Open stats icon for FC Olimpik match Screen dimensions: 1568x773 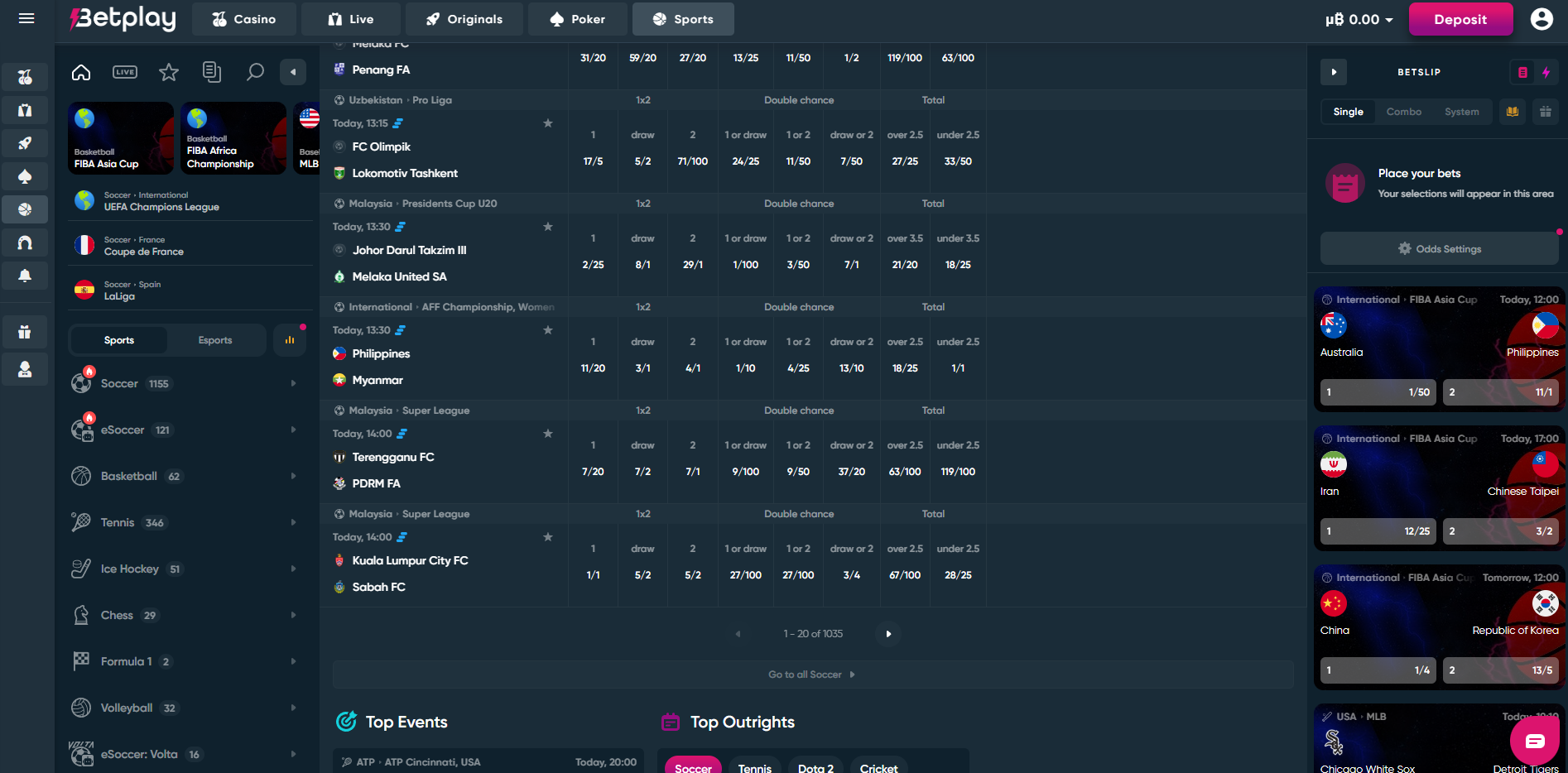tap(397, 123)
